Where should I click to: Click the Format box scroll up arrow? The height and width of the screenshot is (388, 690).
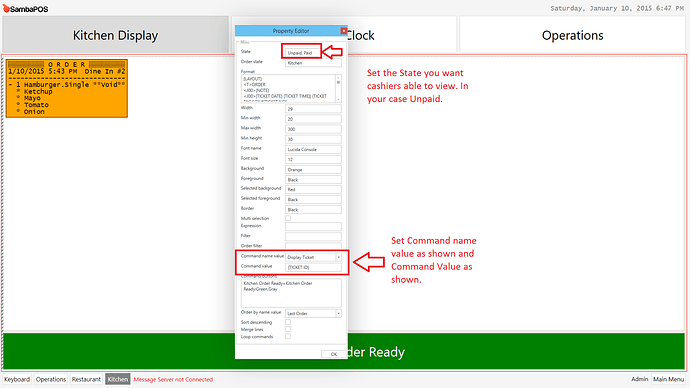coord(338,77)
